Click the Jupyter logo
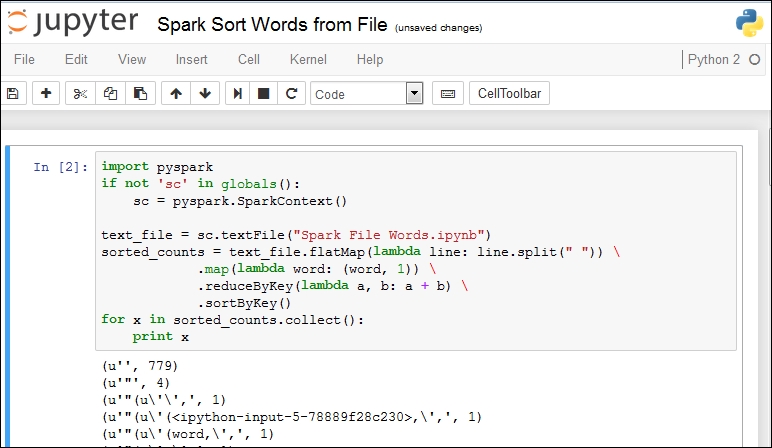This screenshot has width=772, height=448. [73, 23]
